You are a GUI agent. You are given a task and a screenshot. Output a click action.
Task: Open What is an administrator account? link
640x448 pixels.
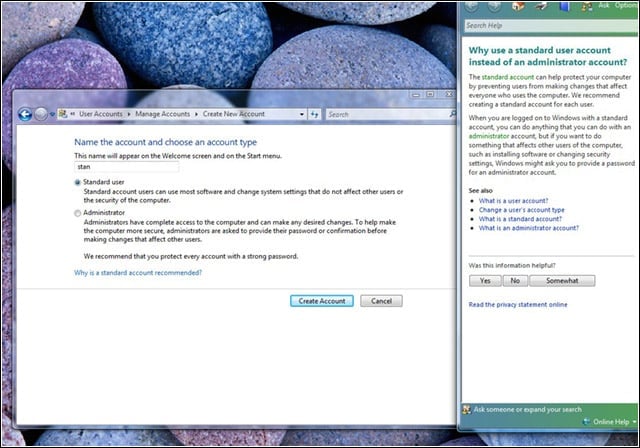tap(529, 228)
